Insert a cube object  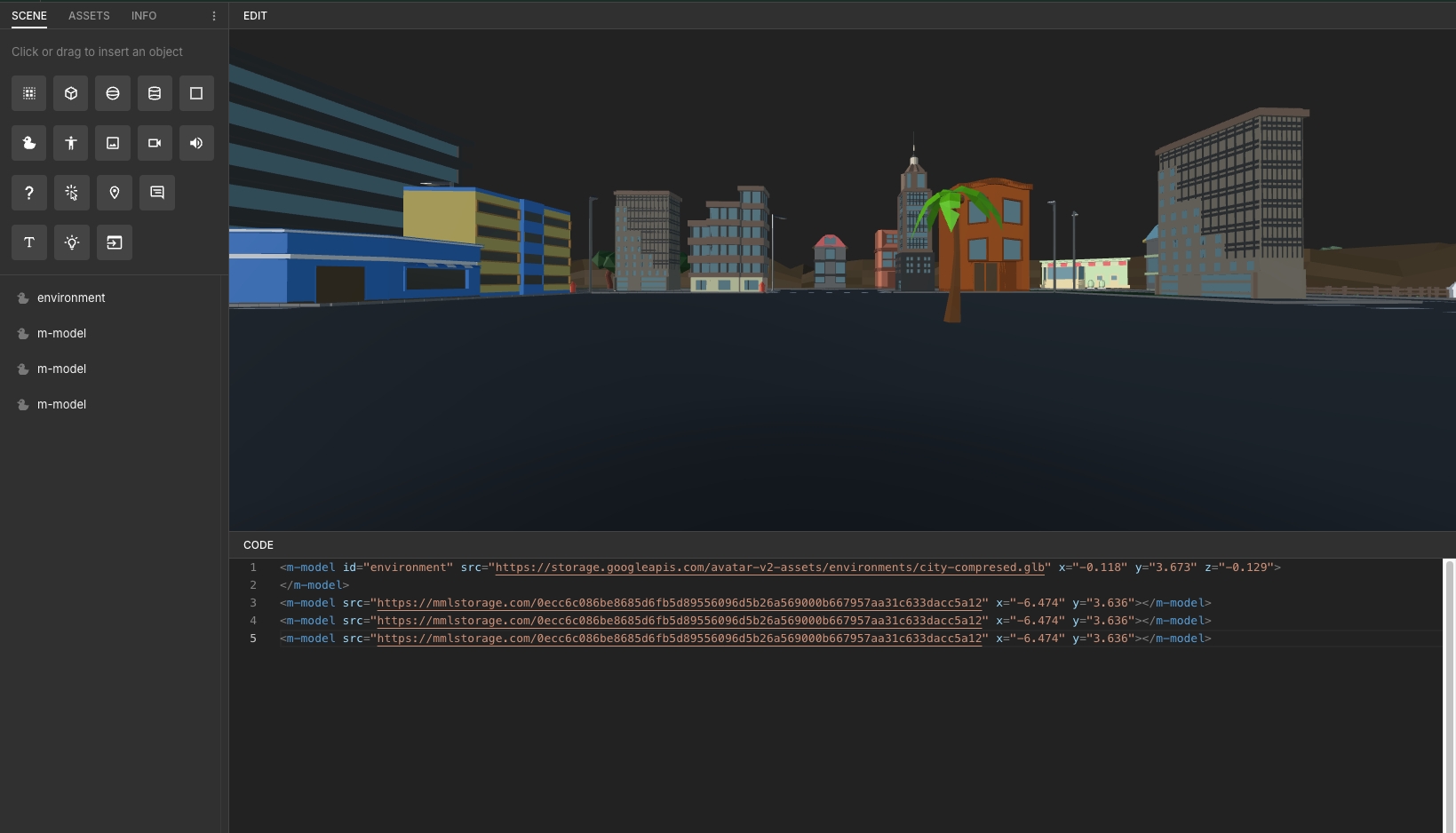click(x=71, y=93)
